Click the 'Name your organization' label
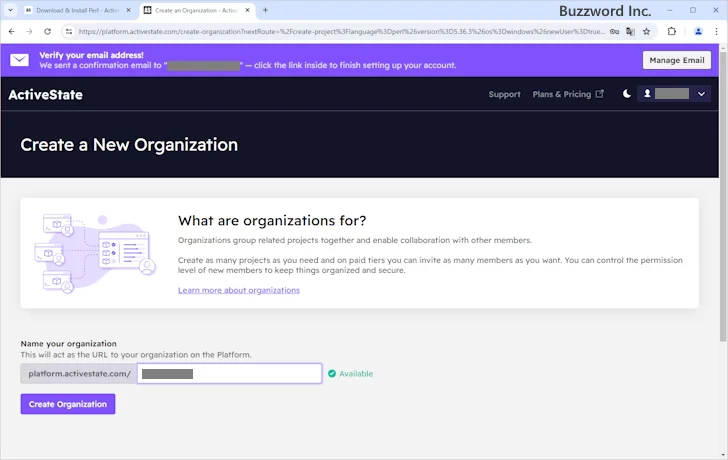 [x=69, y=343]
